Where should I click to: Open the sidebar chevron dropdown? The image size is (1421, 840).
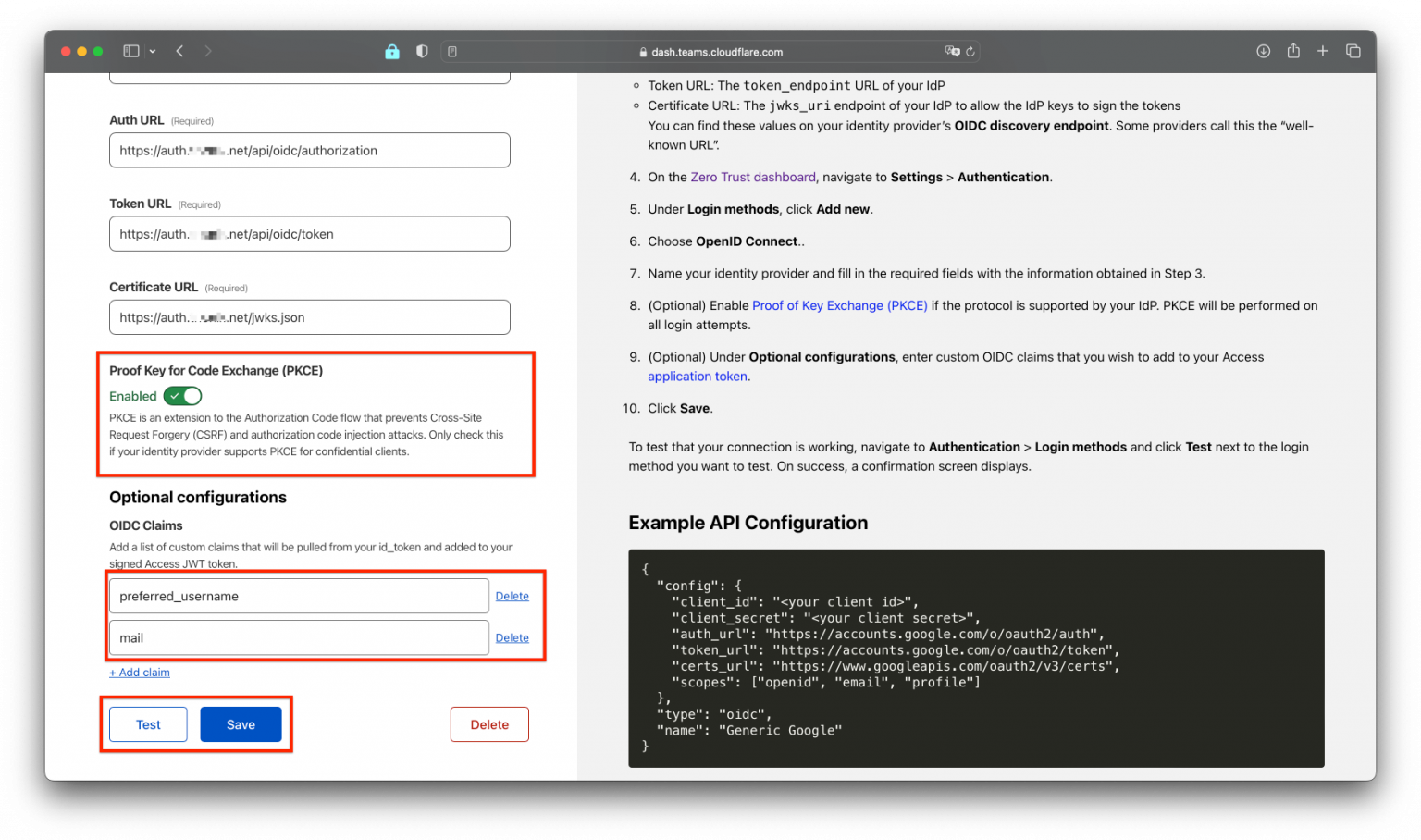coord(152,51)
